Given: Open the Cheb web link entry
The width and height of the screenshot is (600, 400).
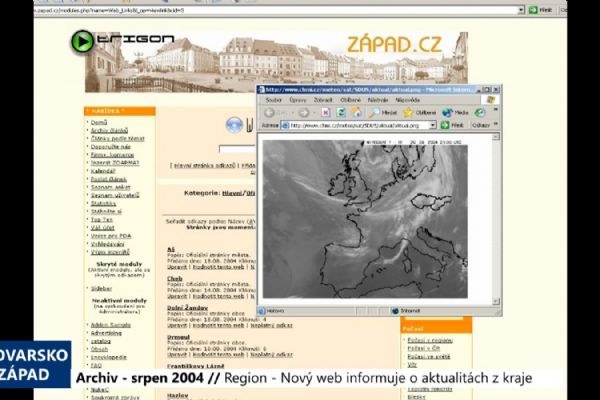Looking at the screenshot, I should pyautogui.click(x=174, y=279).
